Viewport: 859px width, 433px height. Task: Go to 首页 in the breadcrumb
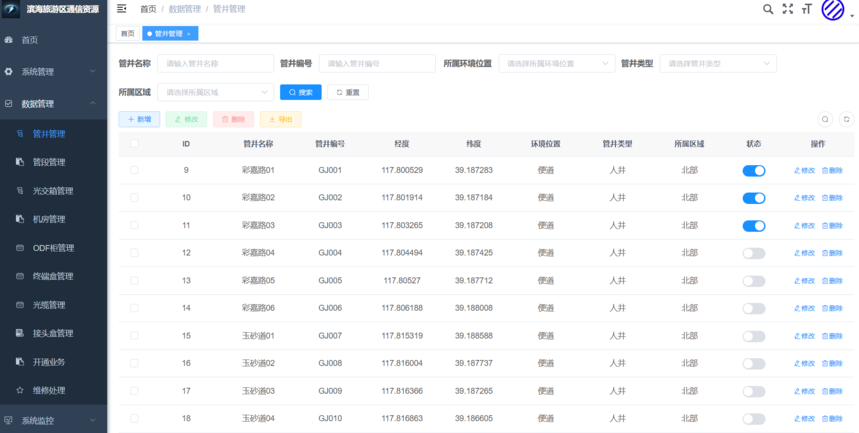pos(148,9)
